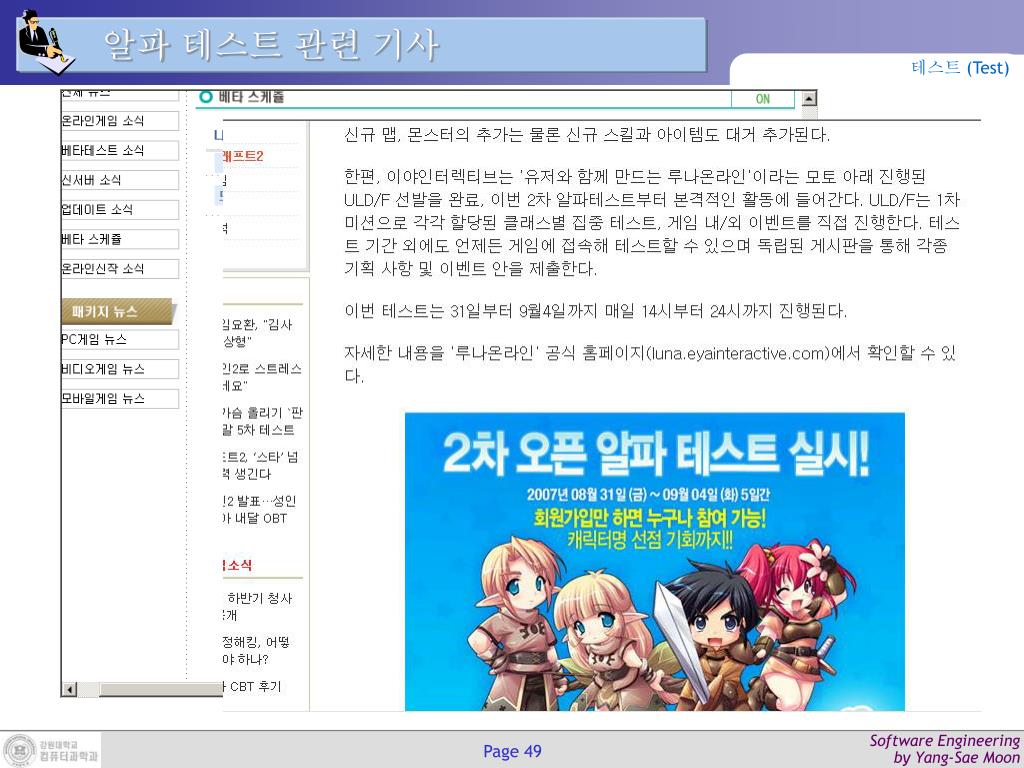The image size is (1024, 768).
Task: Open 비디오게임 뉴스 in the sidebar
Action: pos(120,369)
